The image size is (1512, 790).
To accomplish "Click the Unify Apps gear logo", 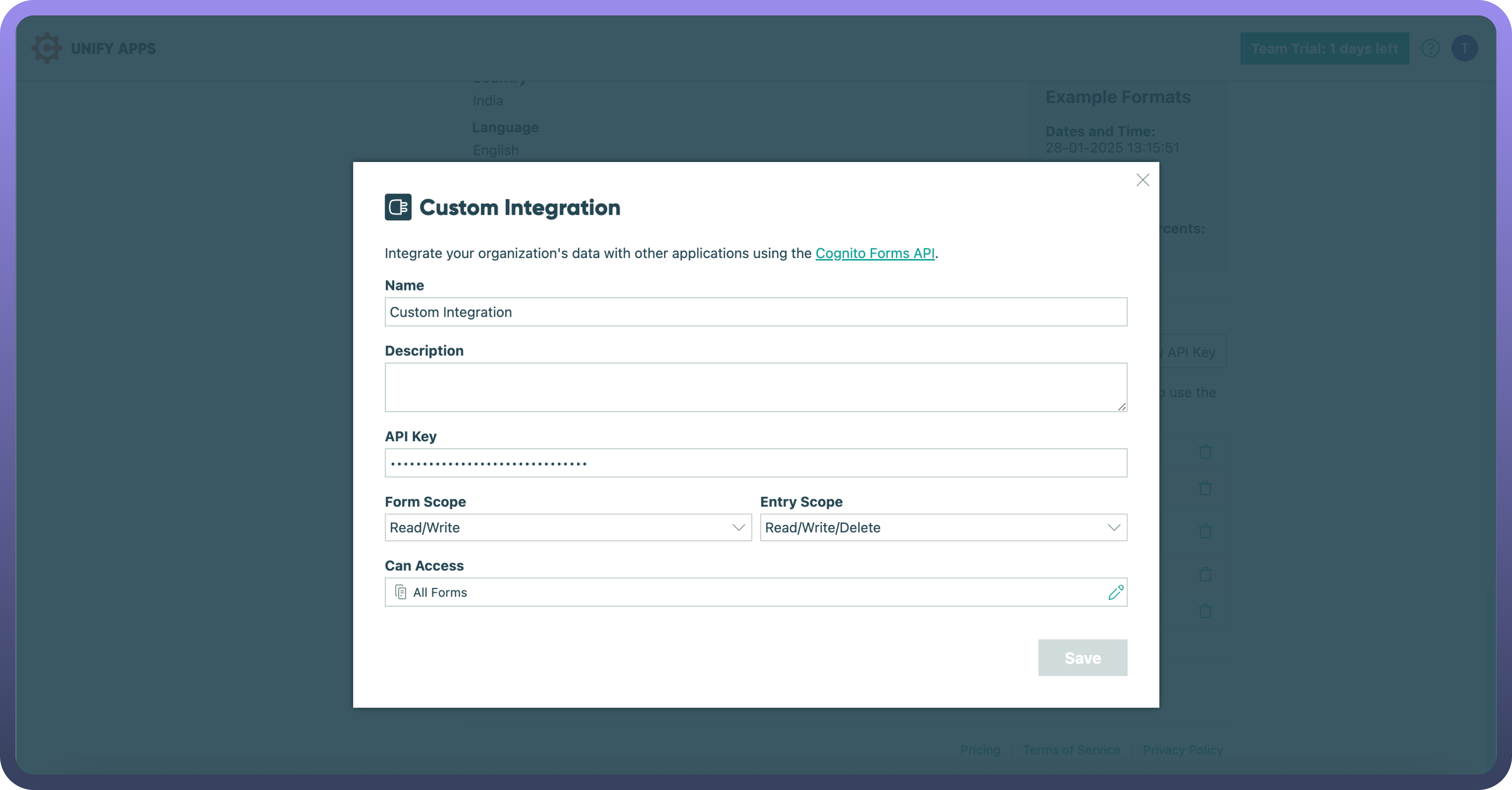I will click(x=46, y=48).
